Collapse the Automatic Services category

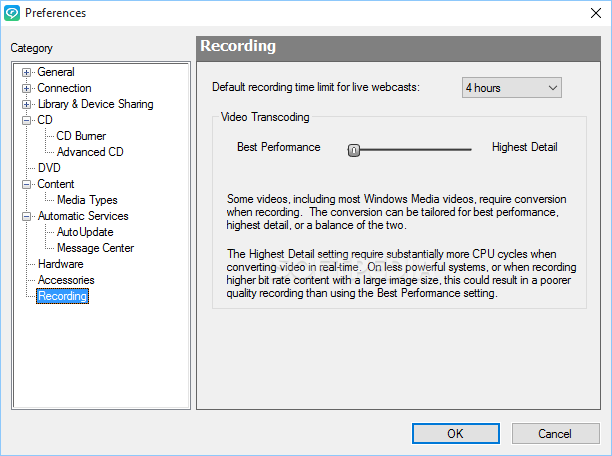tap(26, 217)
